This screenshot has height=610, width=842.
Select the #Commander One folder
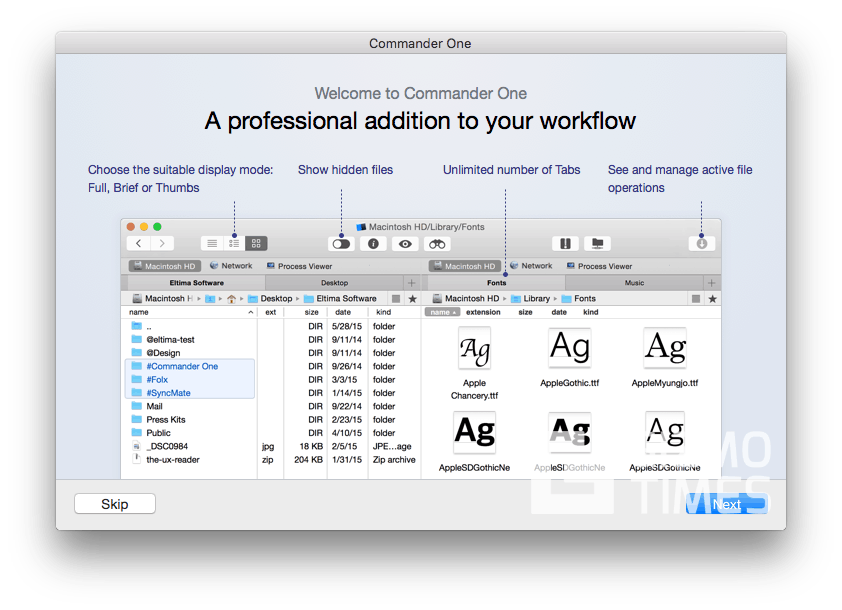tap(273, 366)
